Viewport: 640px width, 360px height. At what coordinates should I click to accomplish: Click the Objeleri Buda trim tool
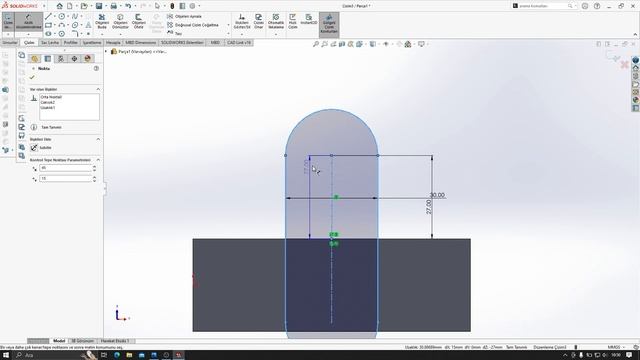pyautogui.click(x=102, y=21)
